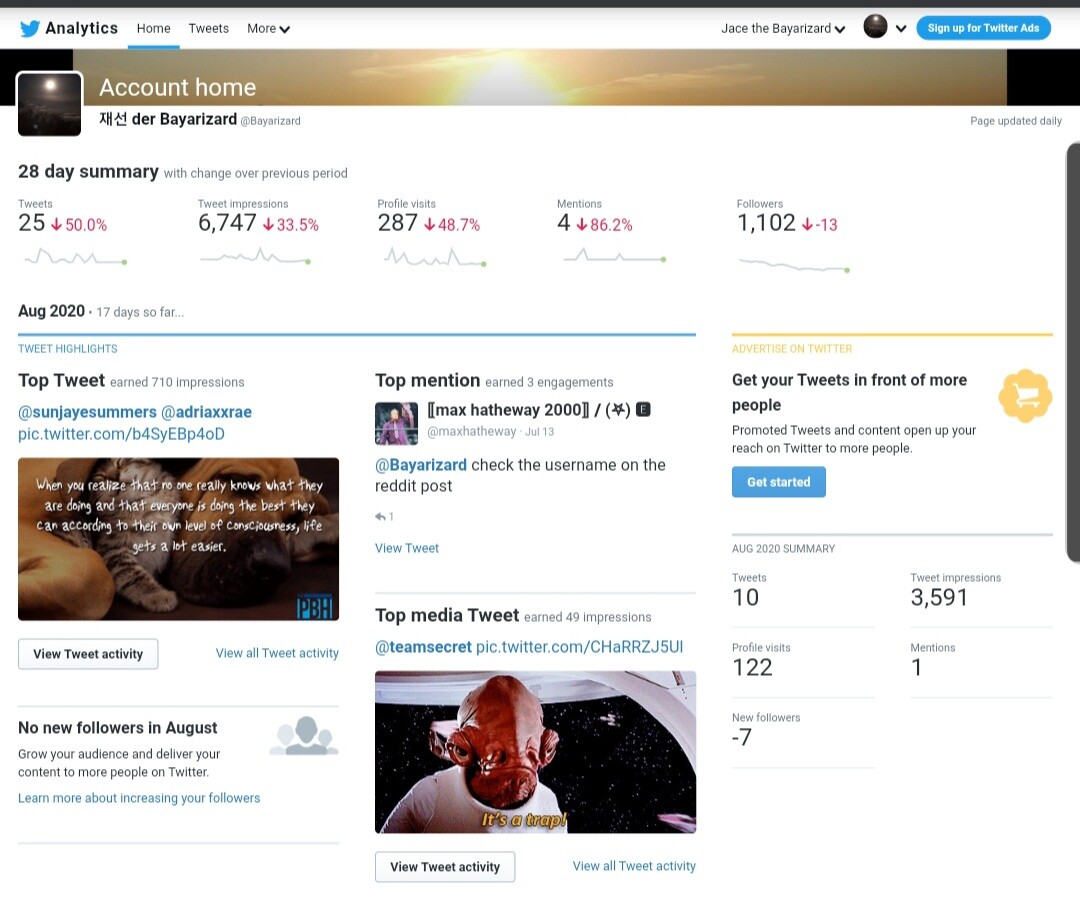Click the page vertical scrollbar
The width and height of the screenshot is (1080, 905).
[1073, 352]
